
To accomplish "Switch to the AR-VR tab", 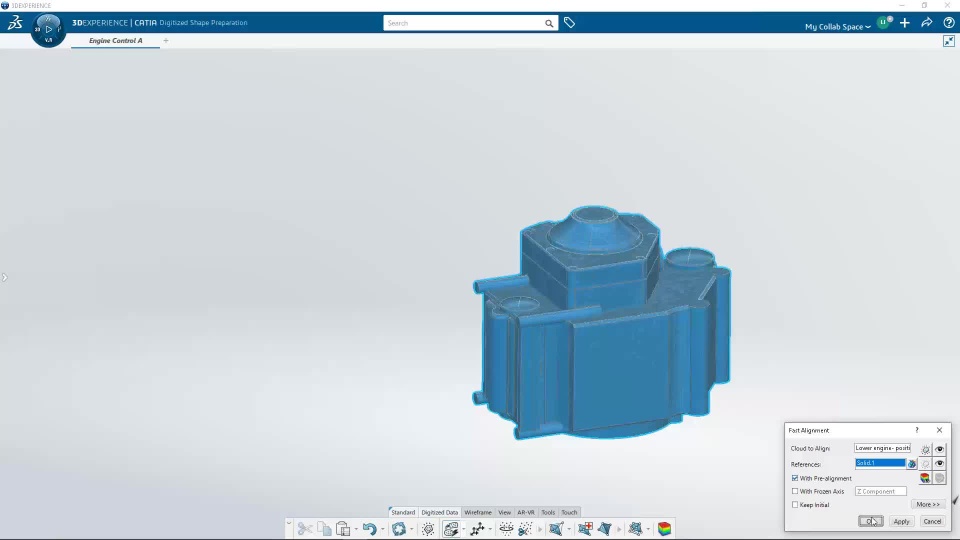I will 526,512.
